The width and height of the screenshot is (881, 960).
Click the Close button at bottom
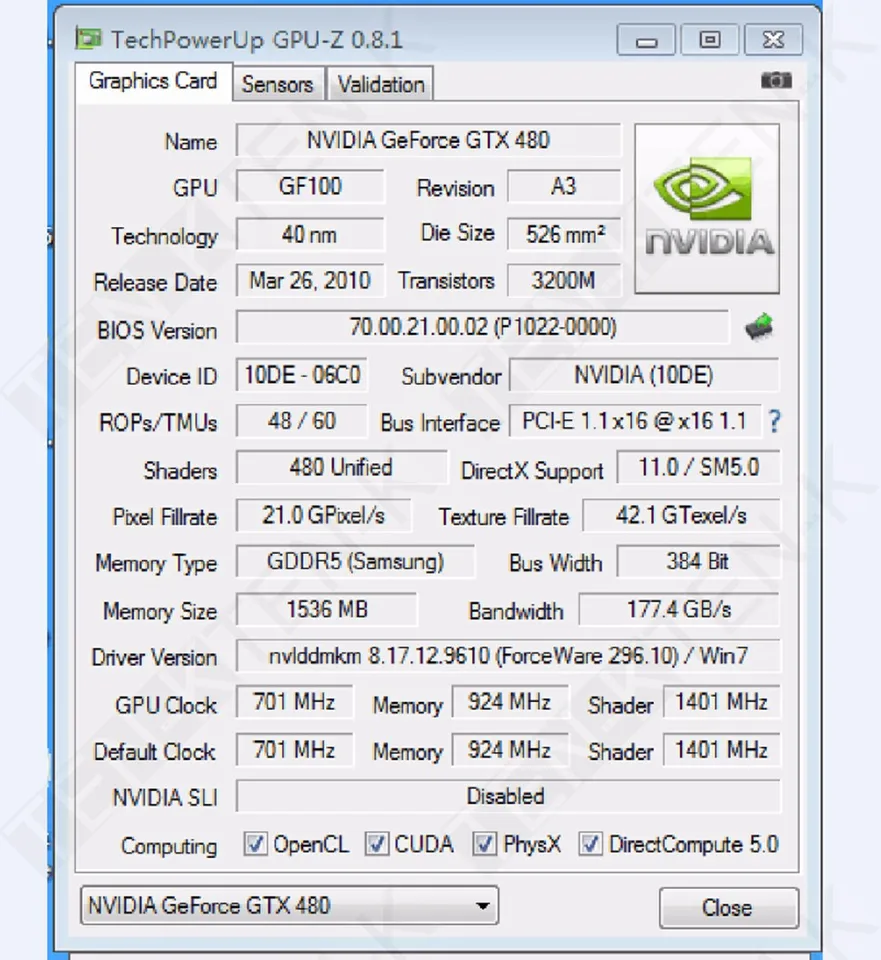coord(729,907)
